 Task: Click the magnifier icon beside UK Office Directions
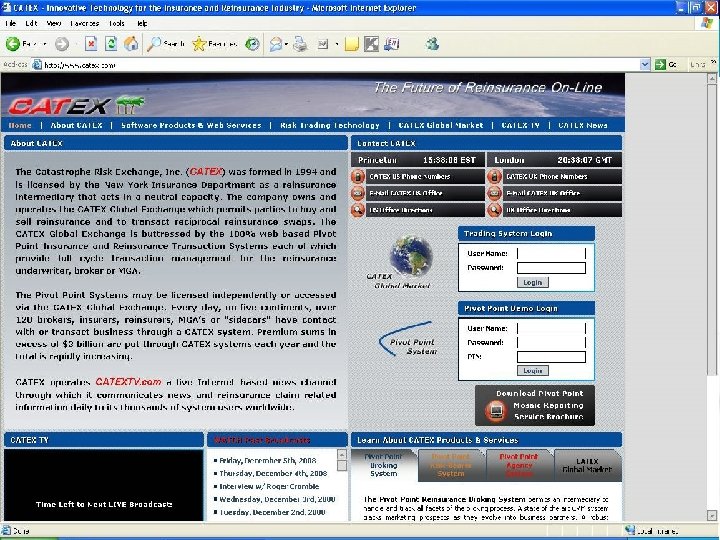tap(494, 210)
